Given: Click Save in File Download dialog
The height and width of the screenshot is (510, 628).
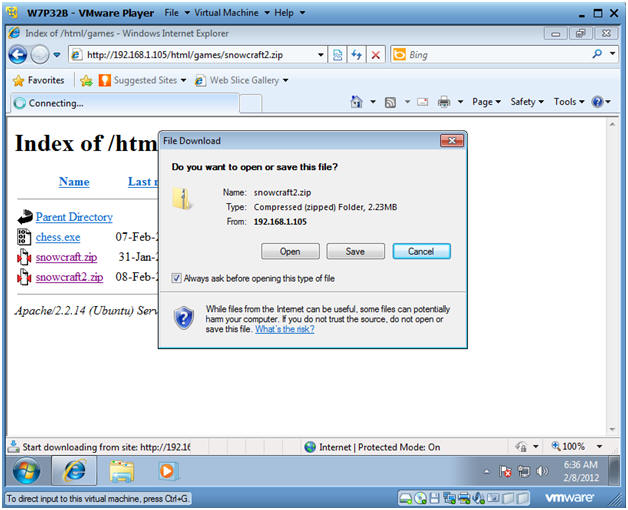Looking at the screenshot, I should [x=355, y=251].
